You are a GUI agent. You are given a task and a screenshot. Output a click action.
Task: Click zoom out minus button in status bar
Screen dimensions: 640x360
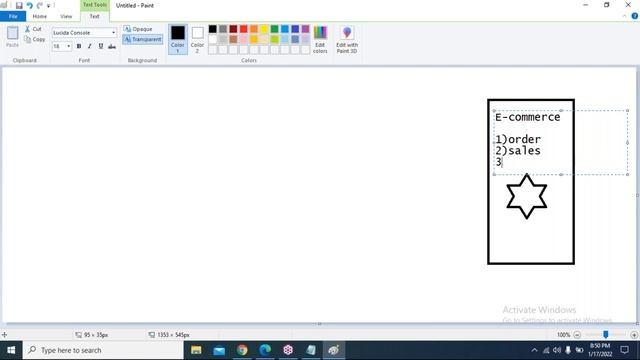(577, 335)
